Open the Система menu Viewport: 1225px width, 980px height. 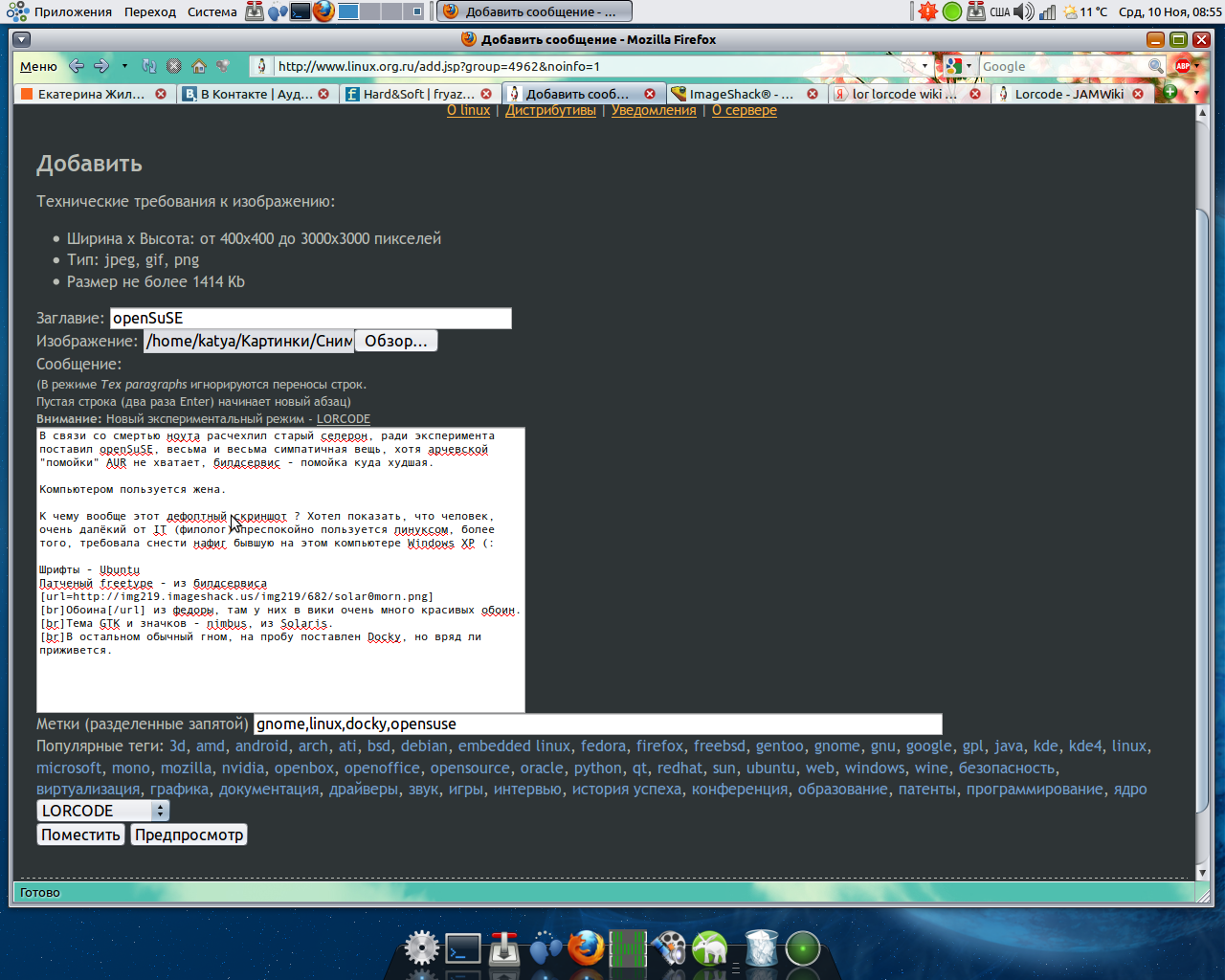coord(212,11)
